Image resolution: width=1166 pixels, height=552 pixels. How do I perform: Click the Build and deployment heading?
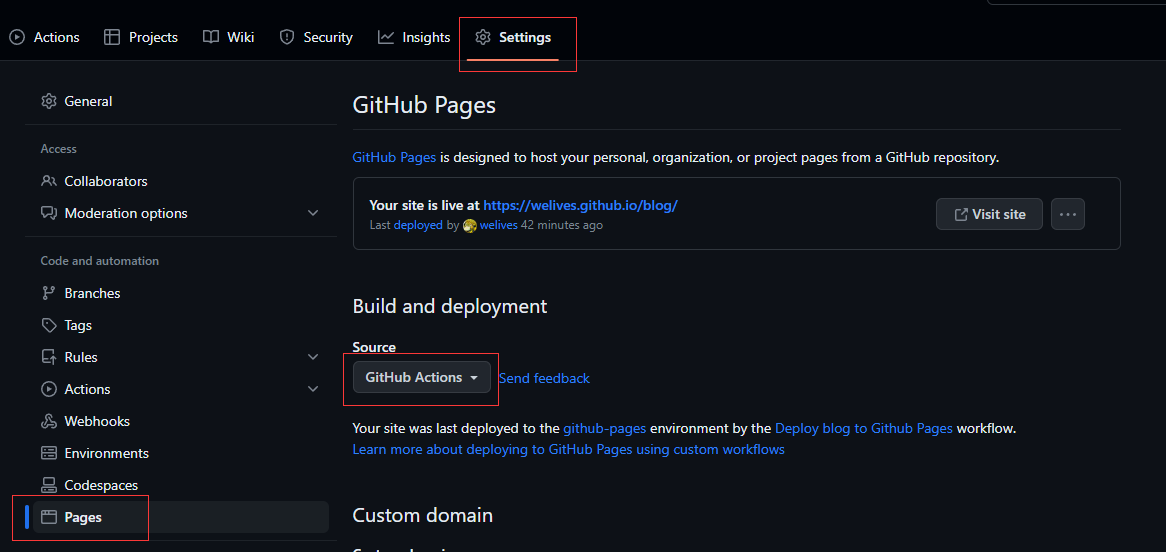450,306
